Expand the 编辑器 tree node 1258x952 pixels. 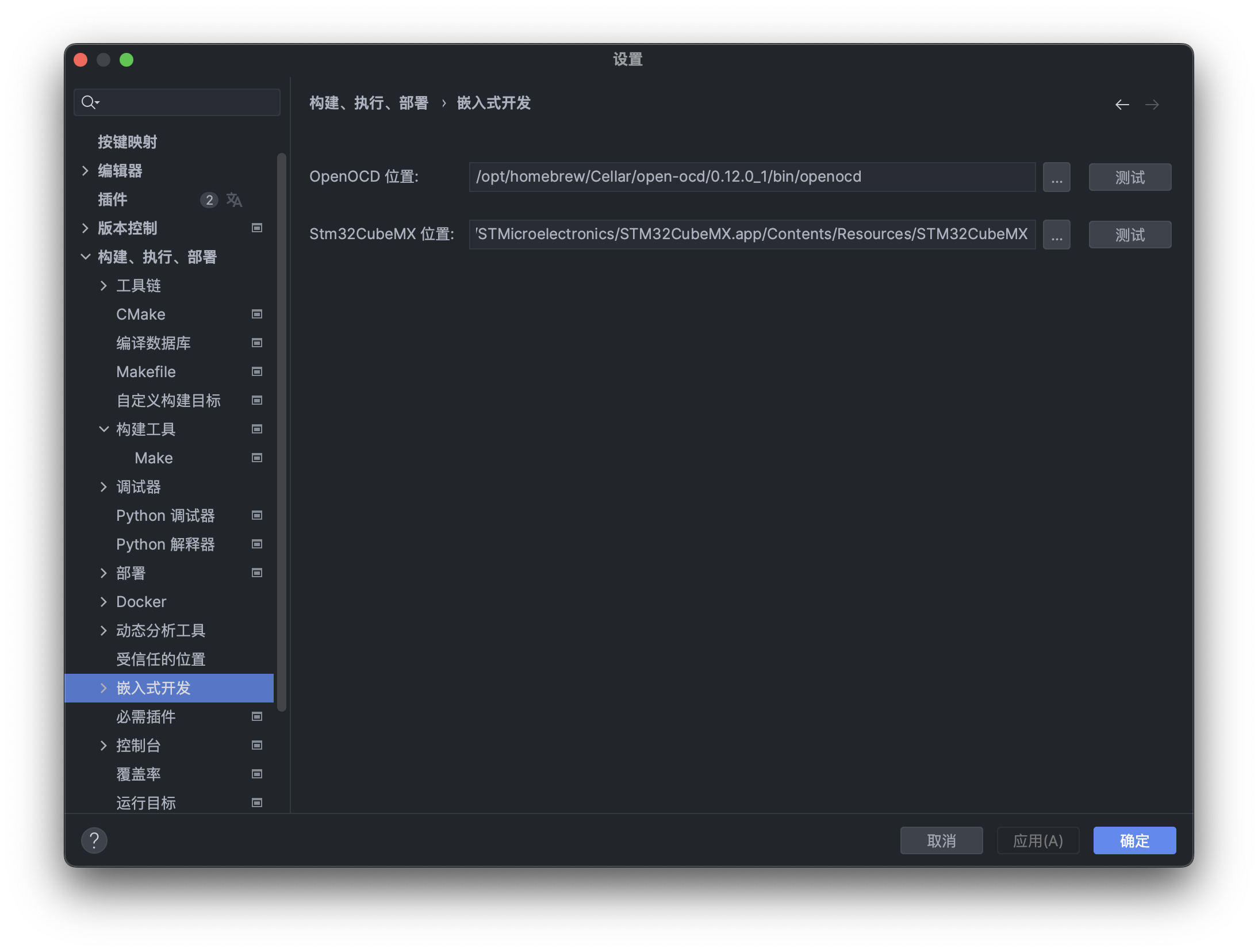pyautogui.click(x=85, y=171)
